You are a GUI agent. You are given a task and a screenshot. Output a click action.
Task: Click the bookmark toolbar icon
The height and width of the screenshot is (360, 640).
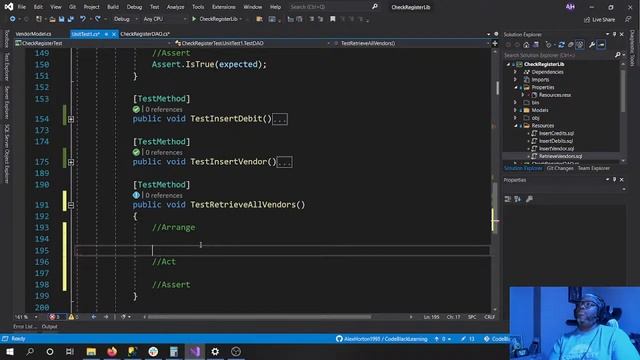333,19
